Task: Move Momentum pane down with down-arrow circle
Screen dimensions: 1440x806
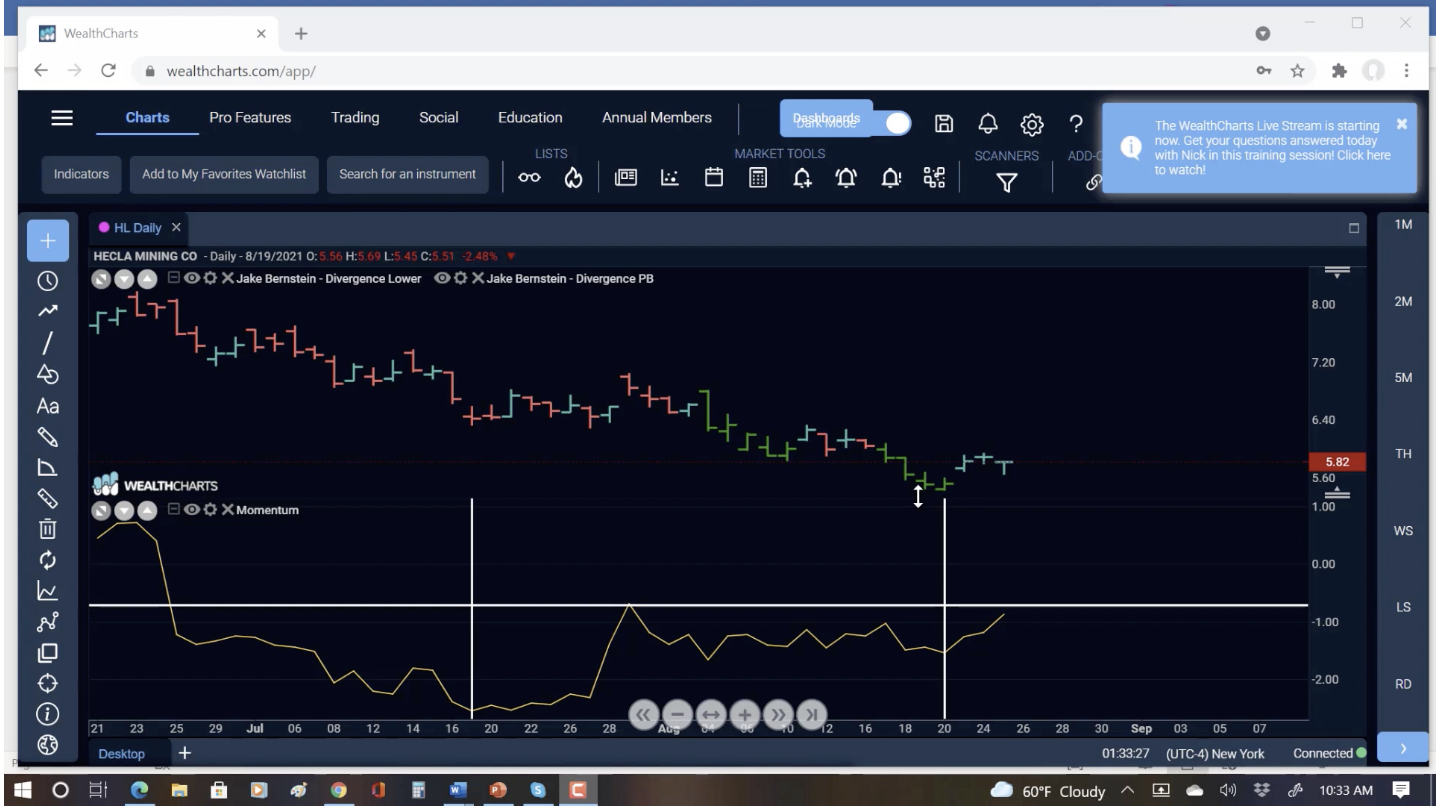Action: click(124, 510)
